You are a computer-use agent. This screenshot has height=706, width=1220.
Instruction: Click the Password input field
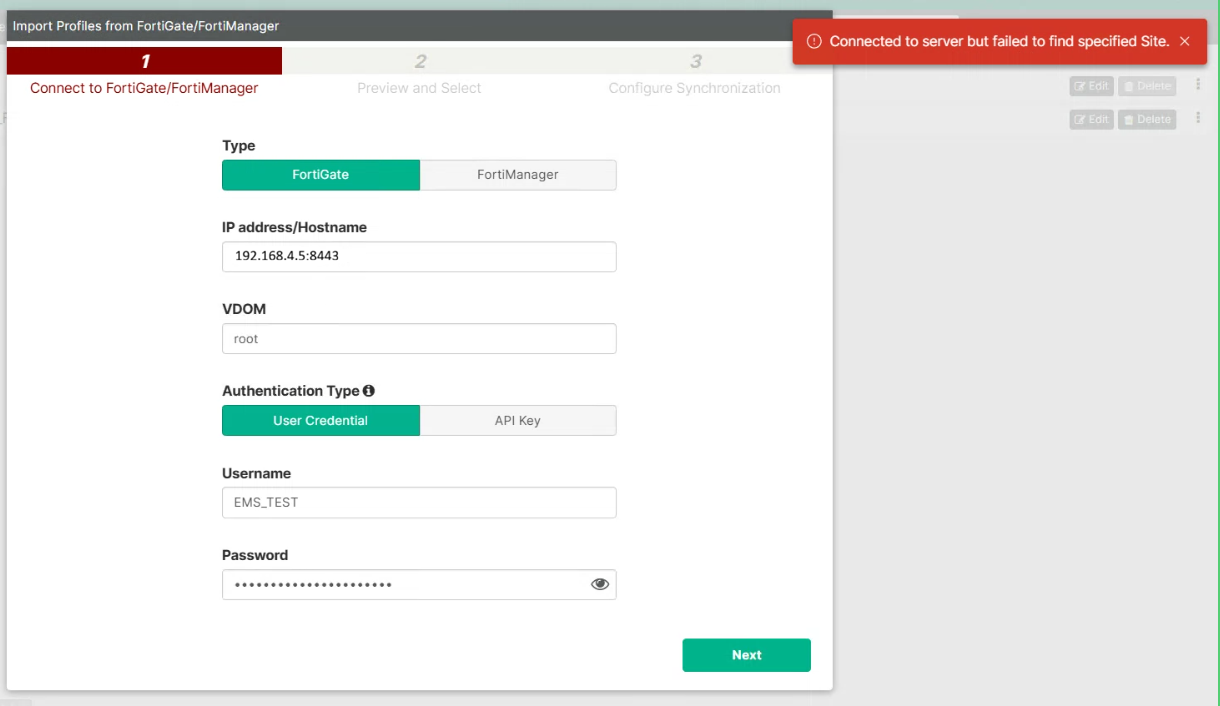coord(419,585)
